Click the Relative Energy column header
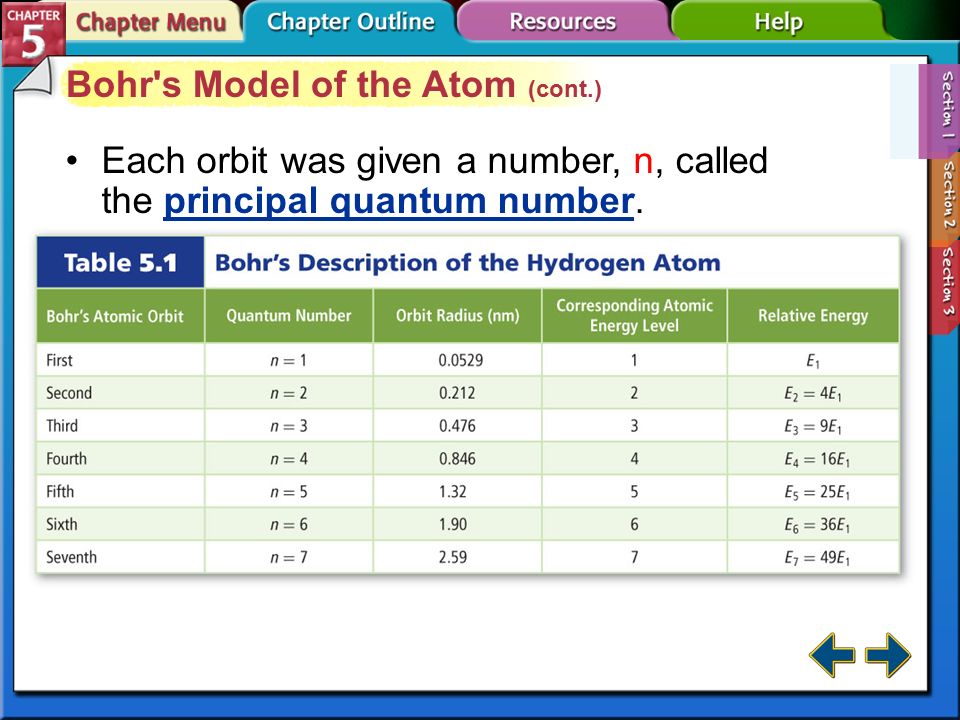Screen dimensions: 960x720 click(x=813, y=316)
